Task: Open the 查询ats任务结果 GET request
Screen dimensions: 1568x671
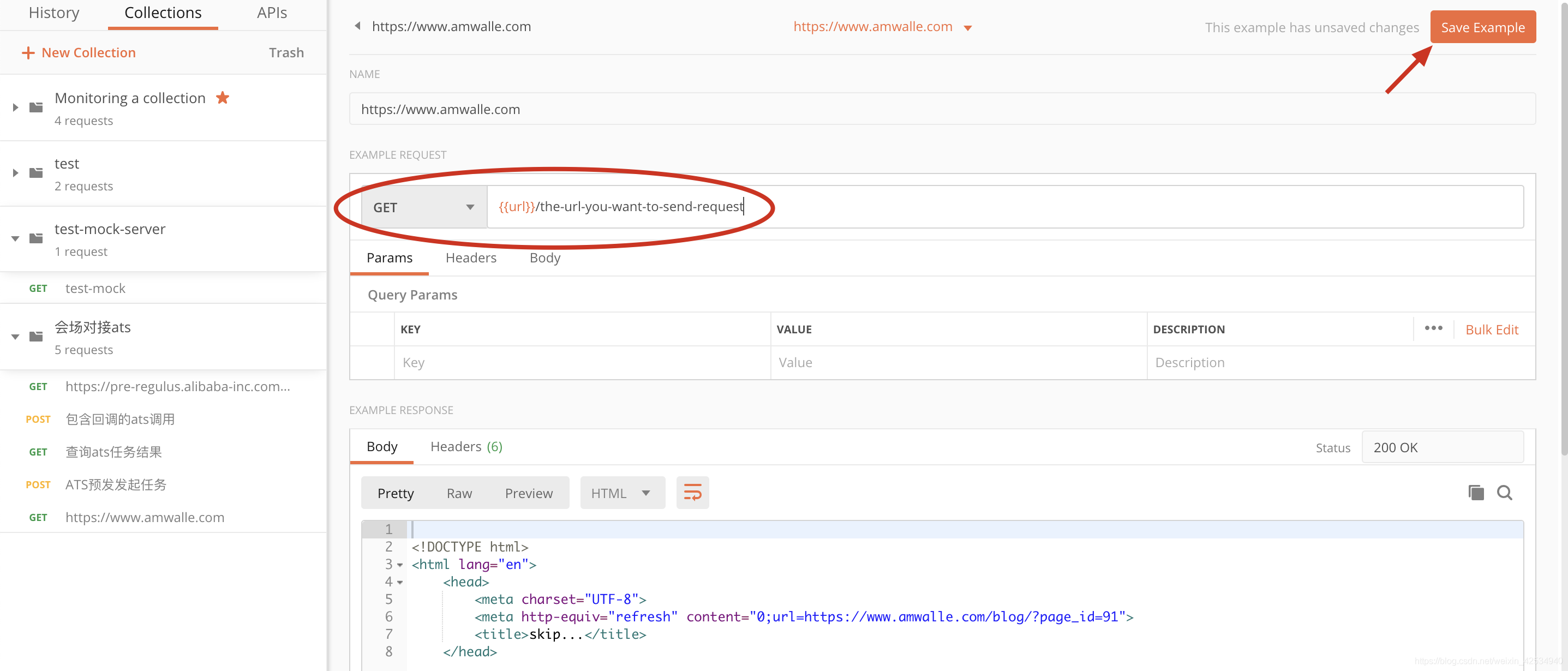Action: (163, 452)
